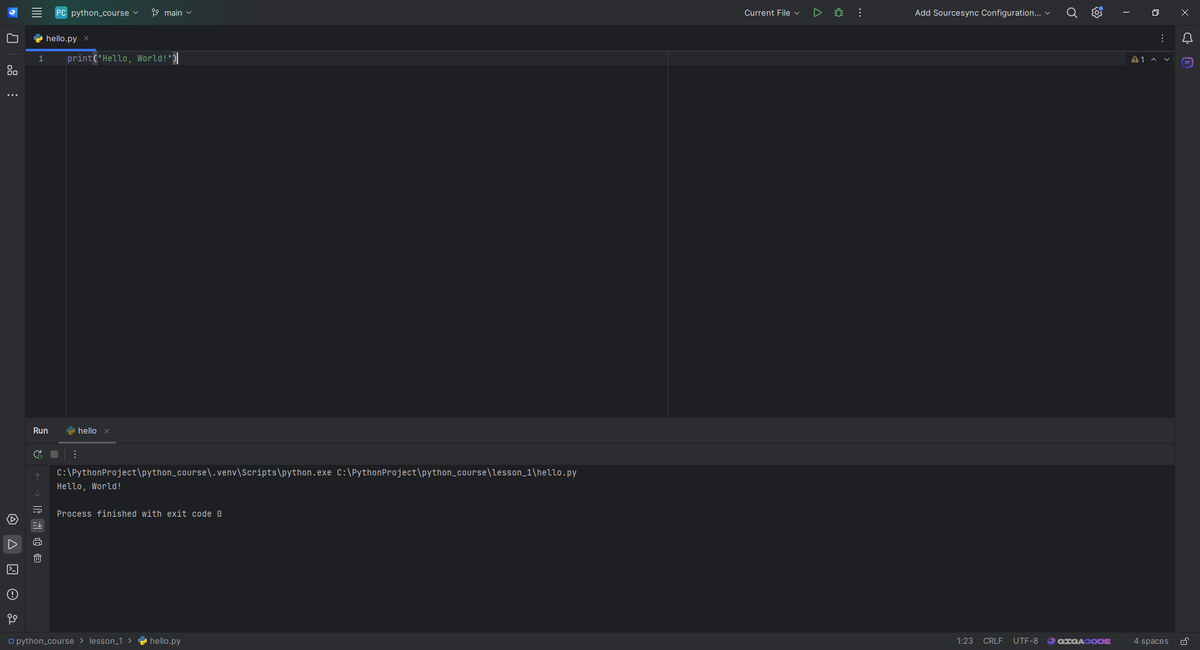
Task: Go to previous highlighted problem
Action: (1153, 59)
